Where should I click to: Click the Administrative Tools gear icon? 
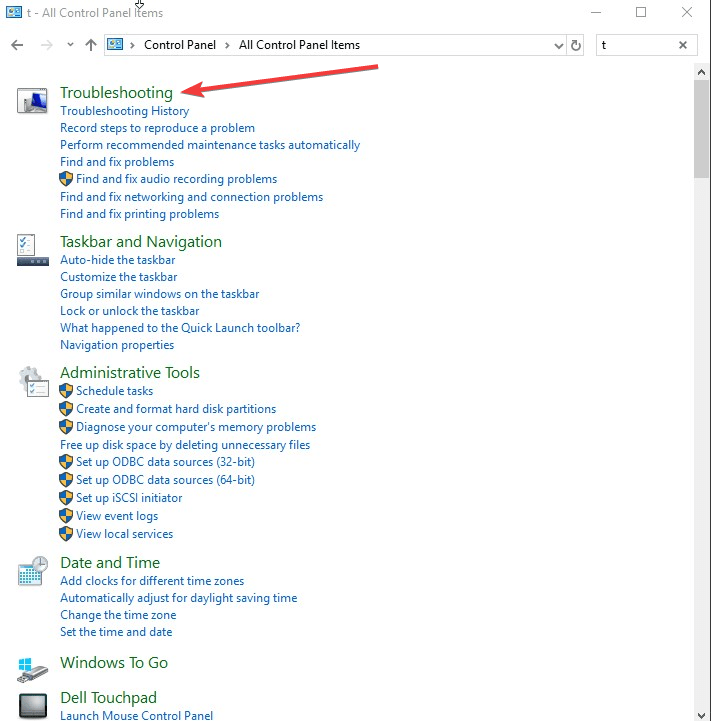33,381
